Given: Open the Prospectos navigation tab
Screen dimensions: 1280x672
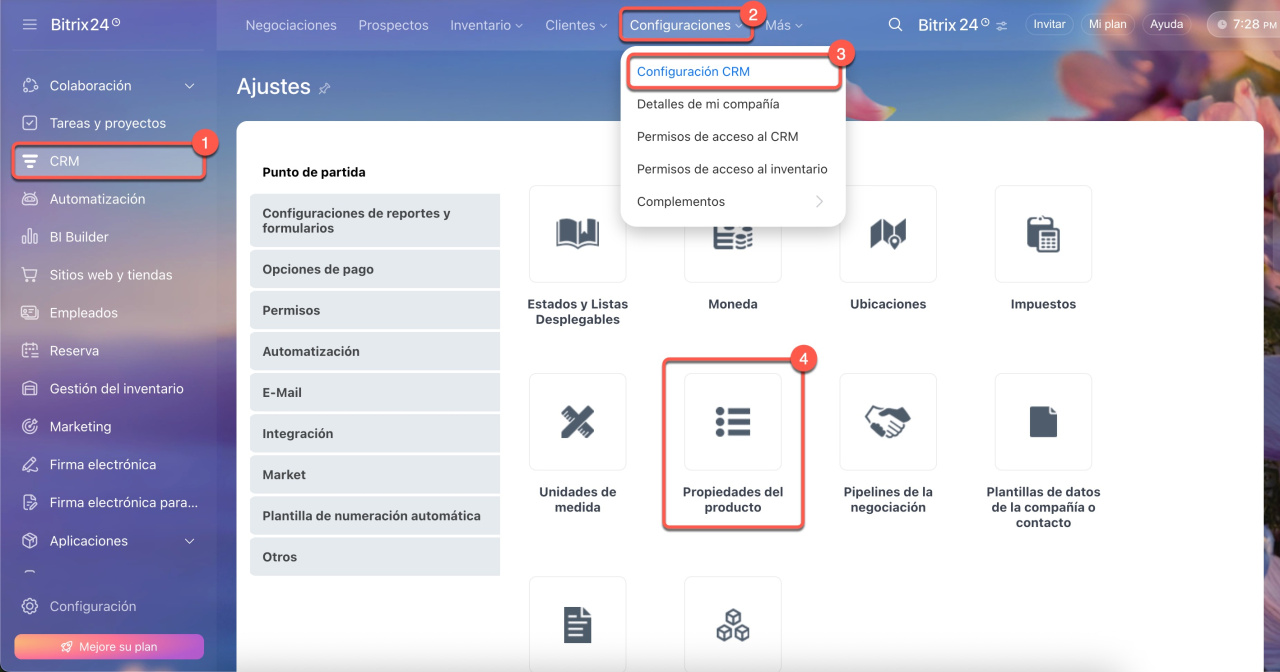Looking at the screenshot, I should [x=393, y=25].
